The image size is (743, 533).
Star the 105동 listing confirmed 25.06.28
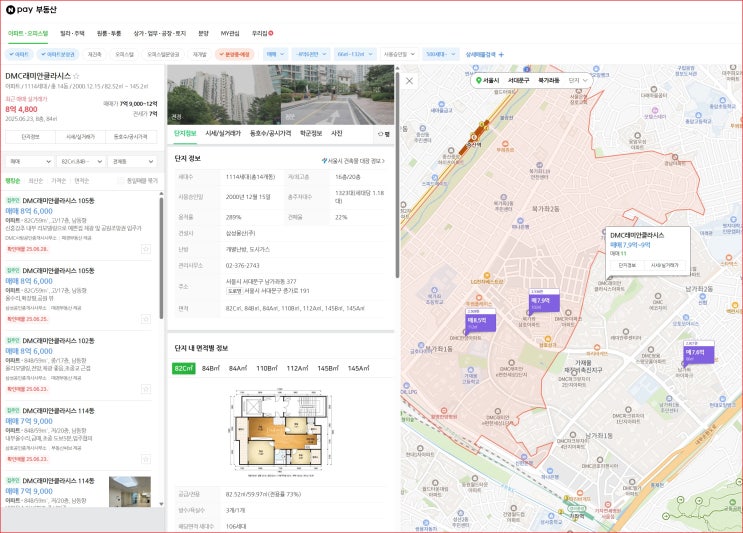[146, 249]
